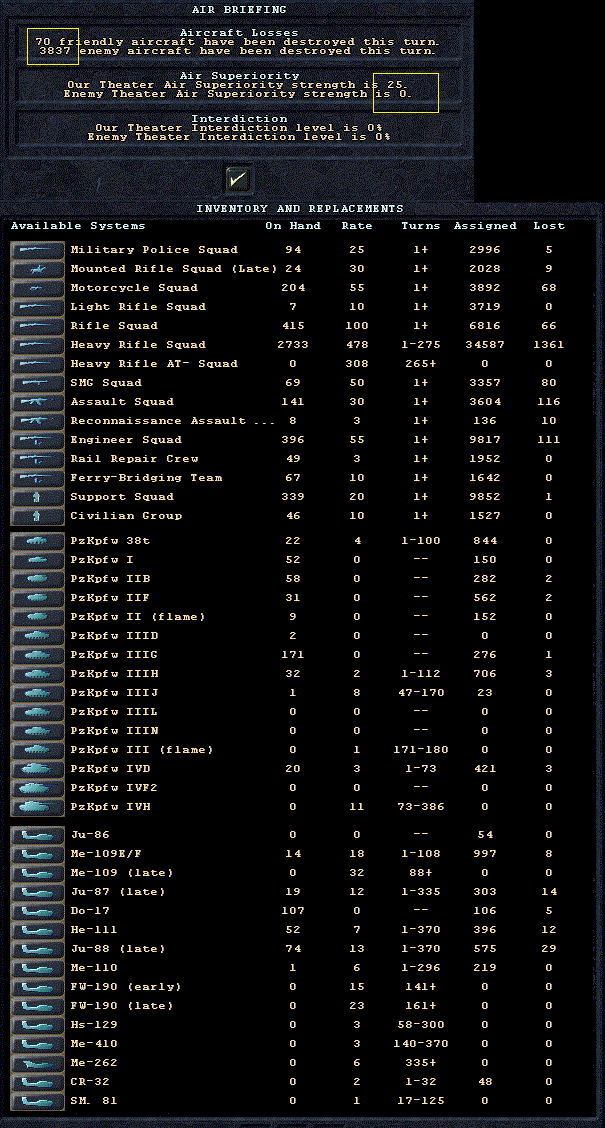Image resolution: width=605 pixels, height=1128 pixels.
Task: Select the PzKpfw IIIG tank icon
Action: pyautogui.click(x=38, y=655)
